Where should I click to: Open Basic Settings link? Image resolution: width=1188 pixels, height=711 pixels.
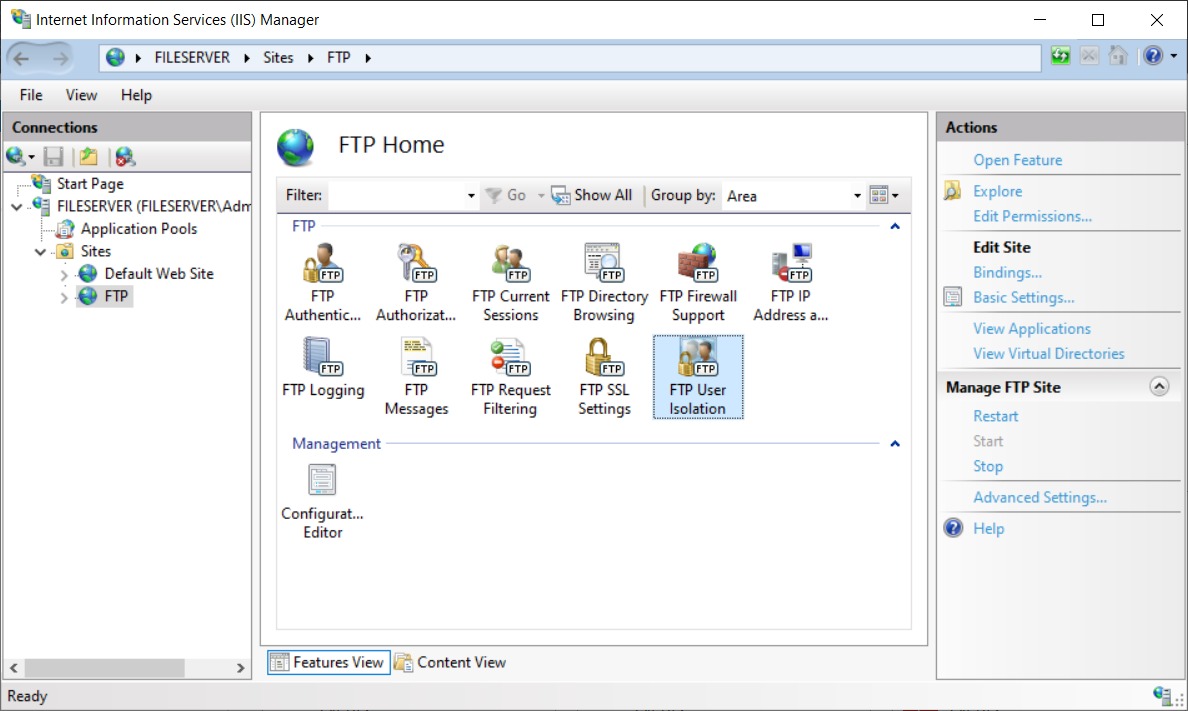click(x=1024, y=297)
